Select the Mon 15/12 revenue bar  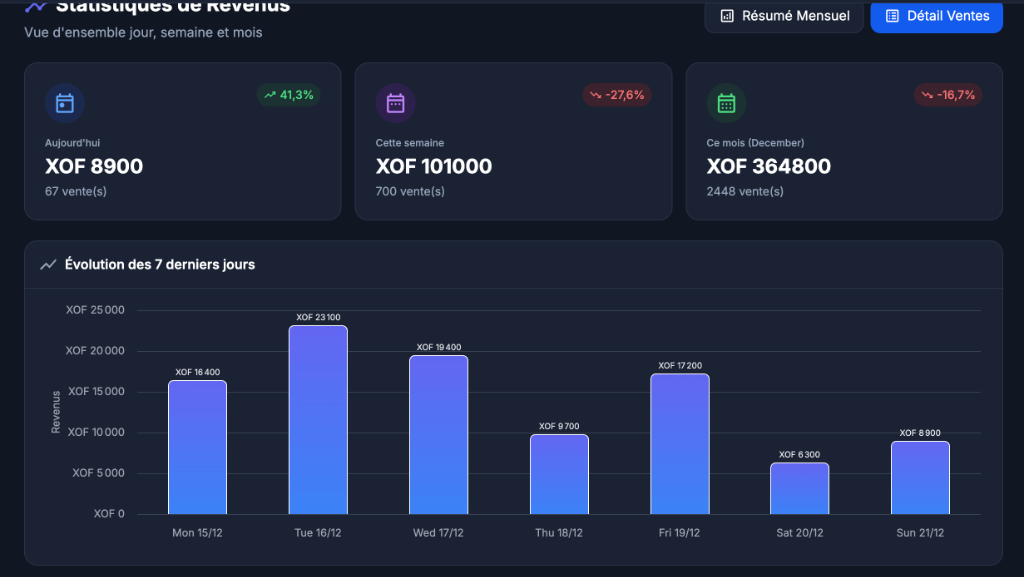197,447
